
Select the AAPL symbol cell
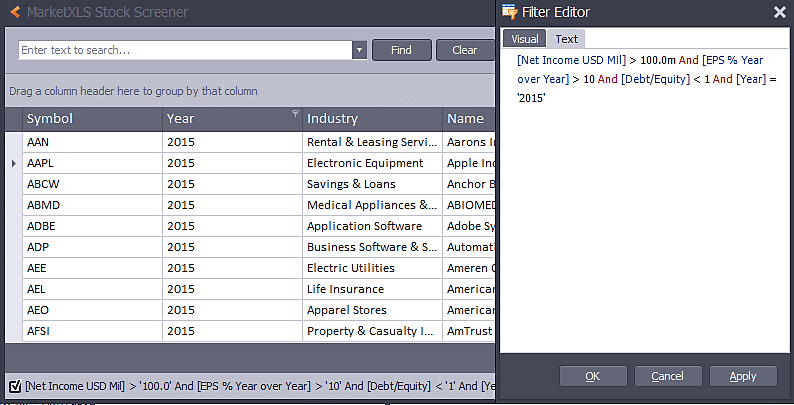[x=93, y=163]
